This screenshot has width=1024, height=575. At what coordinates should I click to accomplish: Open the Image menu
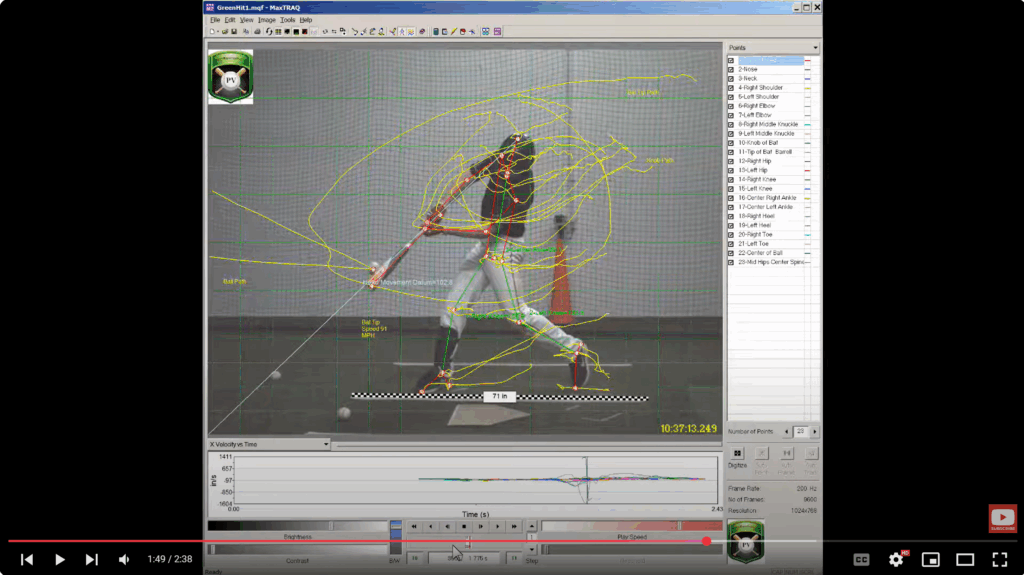click(266, 20)
